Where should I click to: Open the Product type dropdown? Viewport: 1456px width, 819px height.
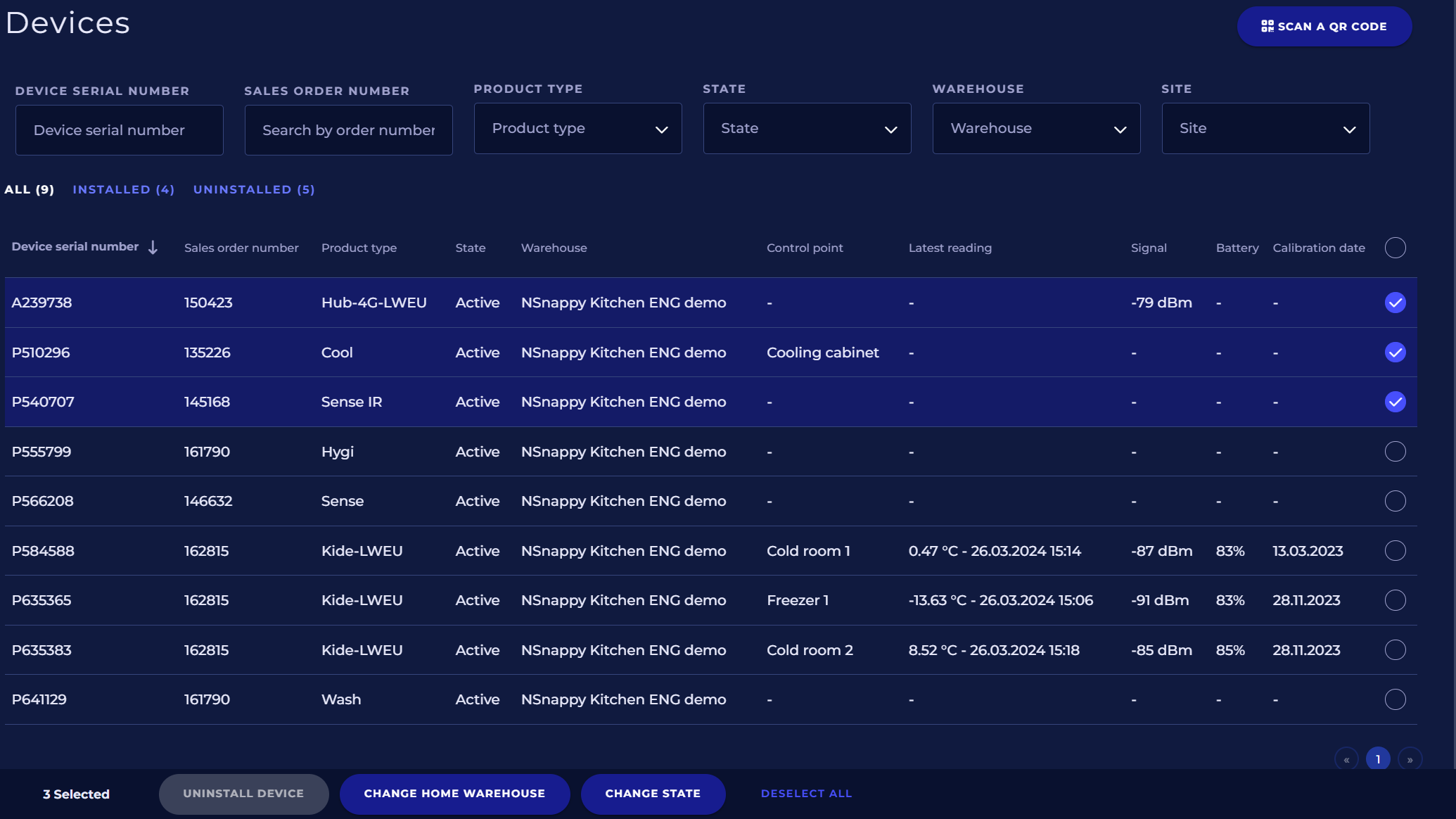click(x=577, y=129)
